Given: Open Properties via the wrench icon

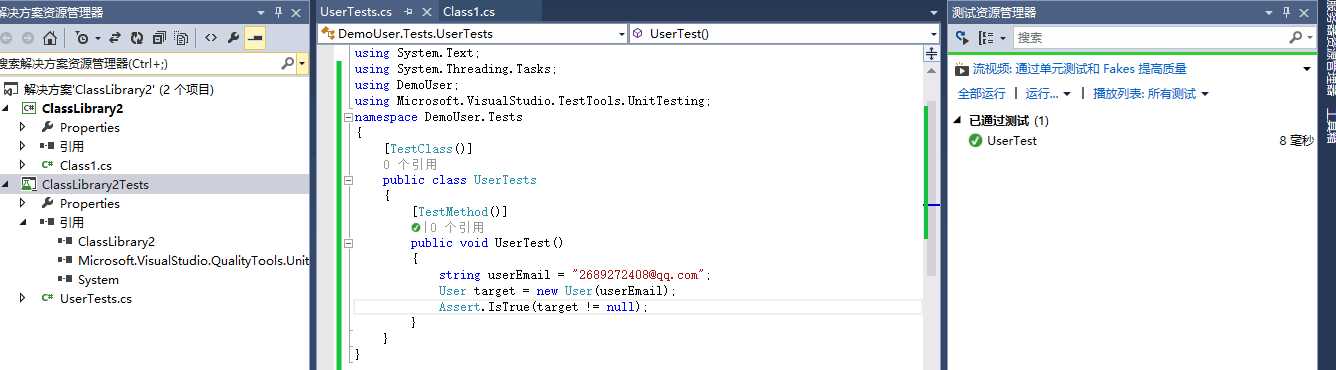Looking at the screenshot, I should (233, 38).
